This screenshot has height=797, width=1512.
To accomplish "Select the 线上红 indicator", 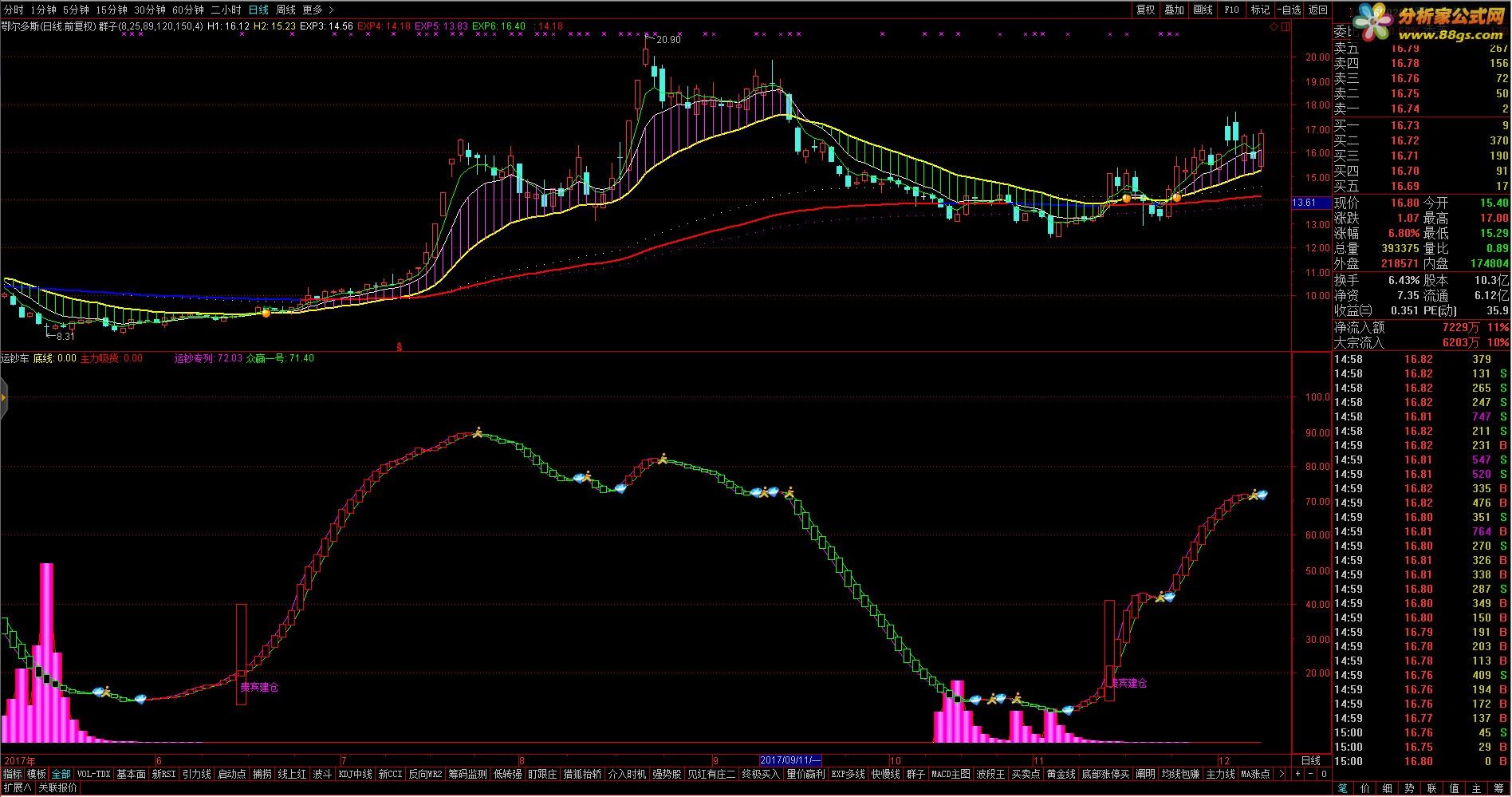I will tap(293, 774).
